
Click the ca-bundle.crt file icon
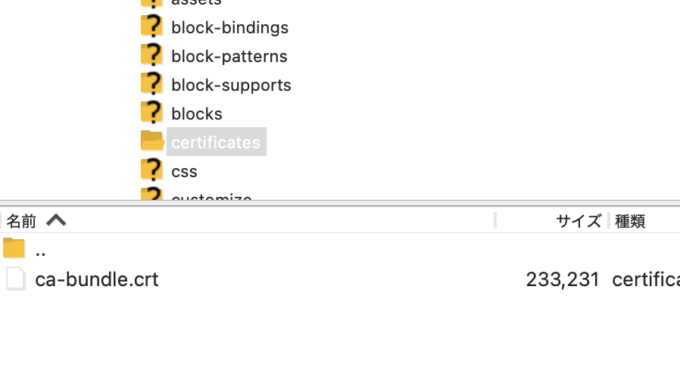(16, 278)
